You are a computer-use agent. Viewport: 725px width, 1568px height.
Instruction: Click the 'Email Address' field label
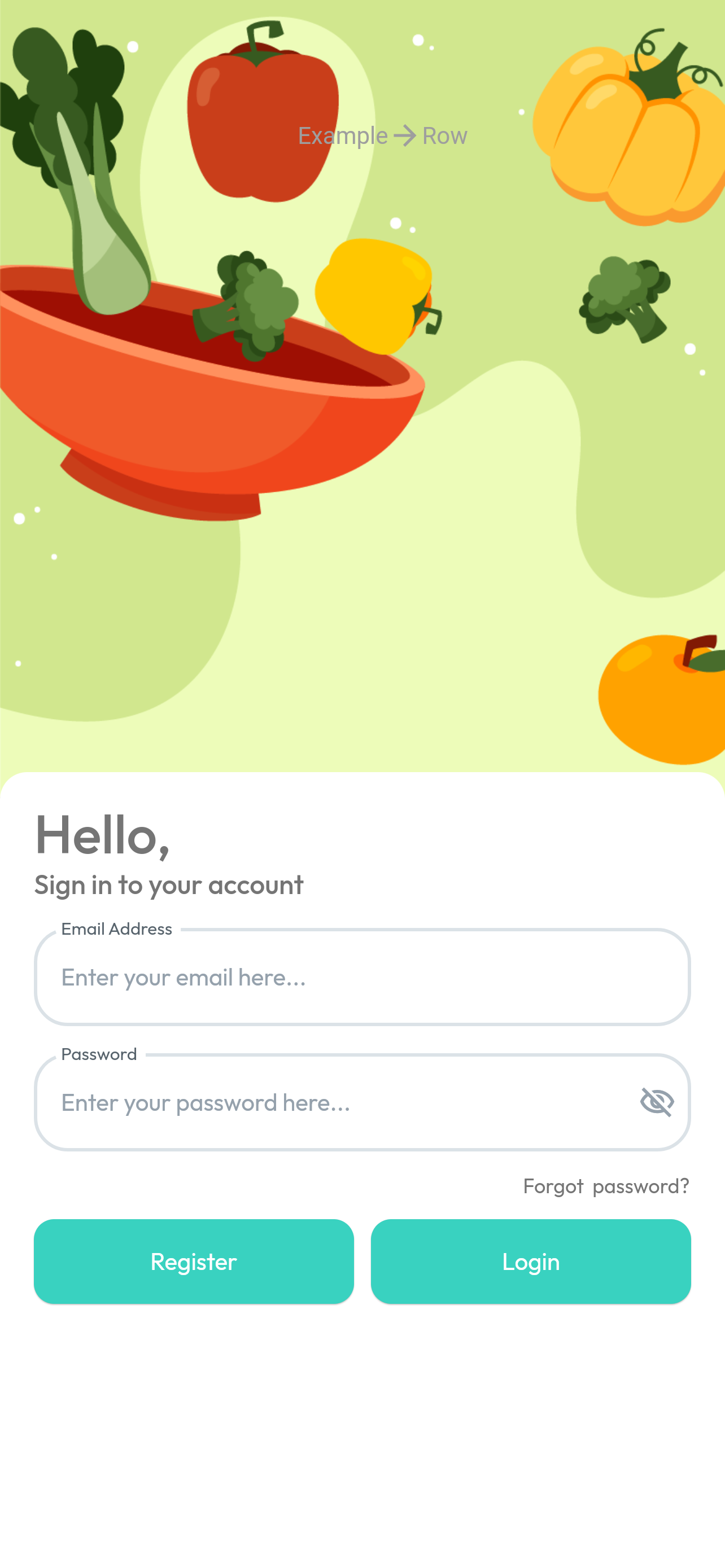point(116,929)
